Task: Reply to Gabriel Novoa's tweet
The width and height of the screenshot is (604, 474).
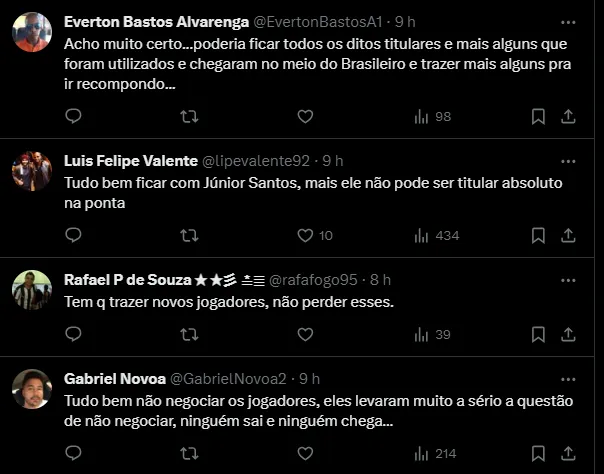Action: pyautogui.click(x=73, y=453)
